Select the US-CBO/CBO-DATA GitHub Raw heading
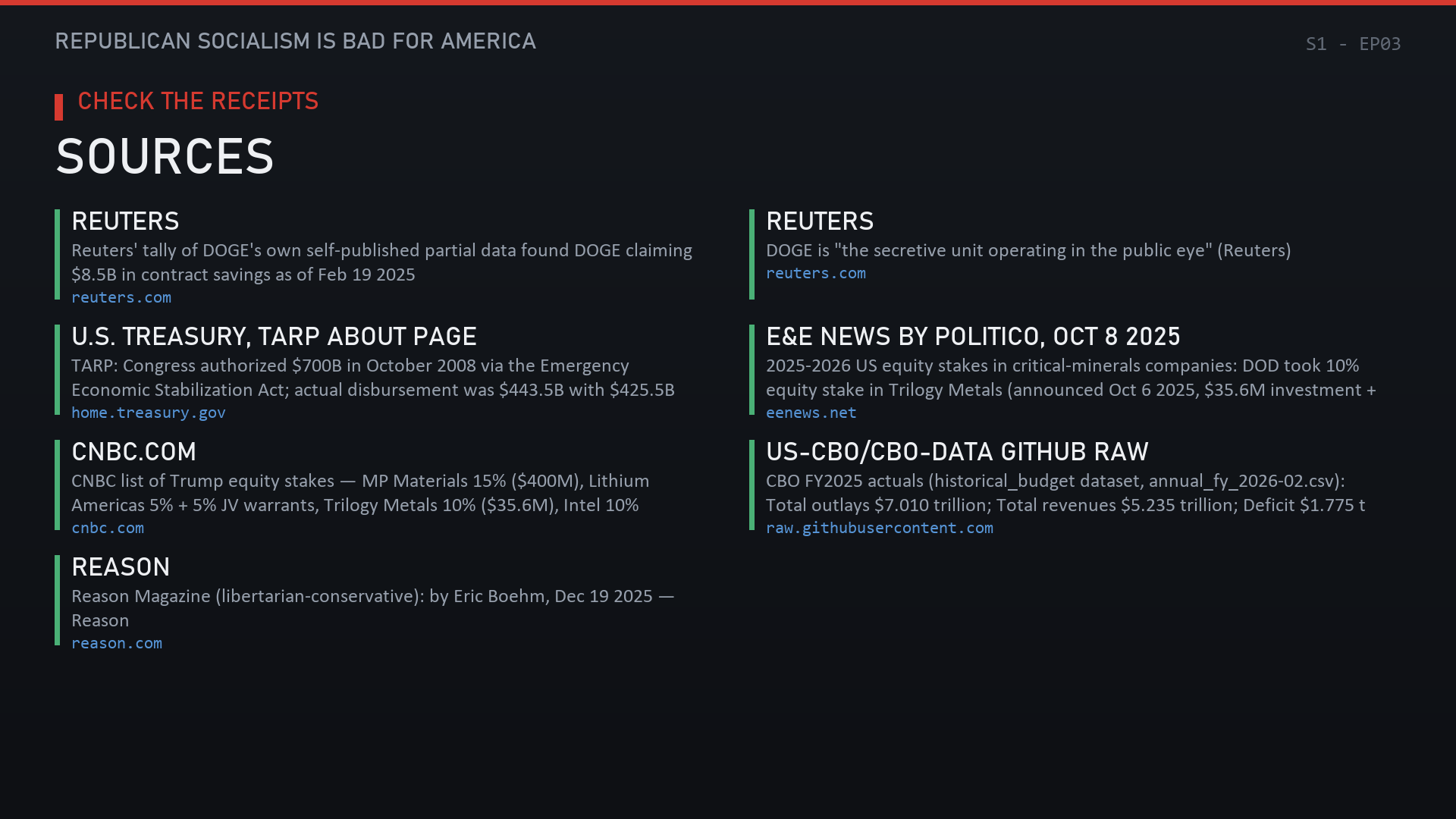The image size is (1456, 819). pos(957,452)
